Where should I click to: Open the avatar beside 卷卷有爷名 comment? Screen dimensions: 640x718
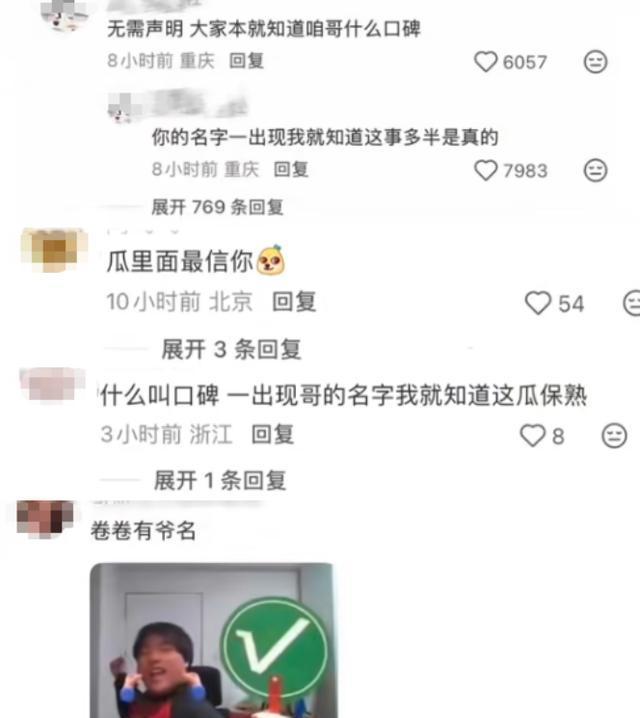click(x=45, y=519)
